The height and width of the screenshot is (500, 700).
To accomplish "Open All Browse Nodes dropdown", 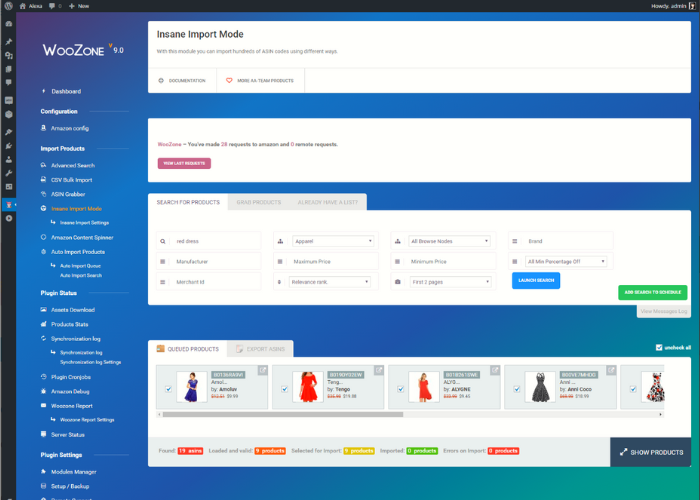I will (x=449, y=241).
